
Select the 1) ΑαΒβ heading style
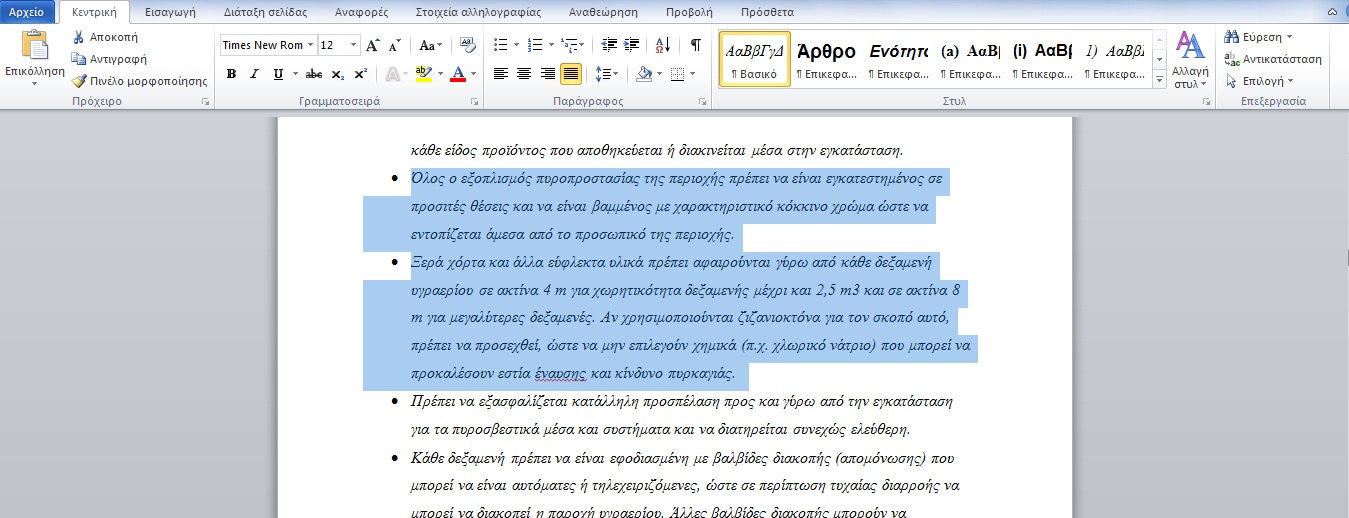(1115, 59)
